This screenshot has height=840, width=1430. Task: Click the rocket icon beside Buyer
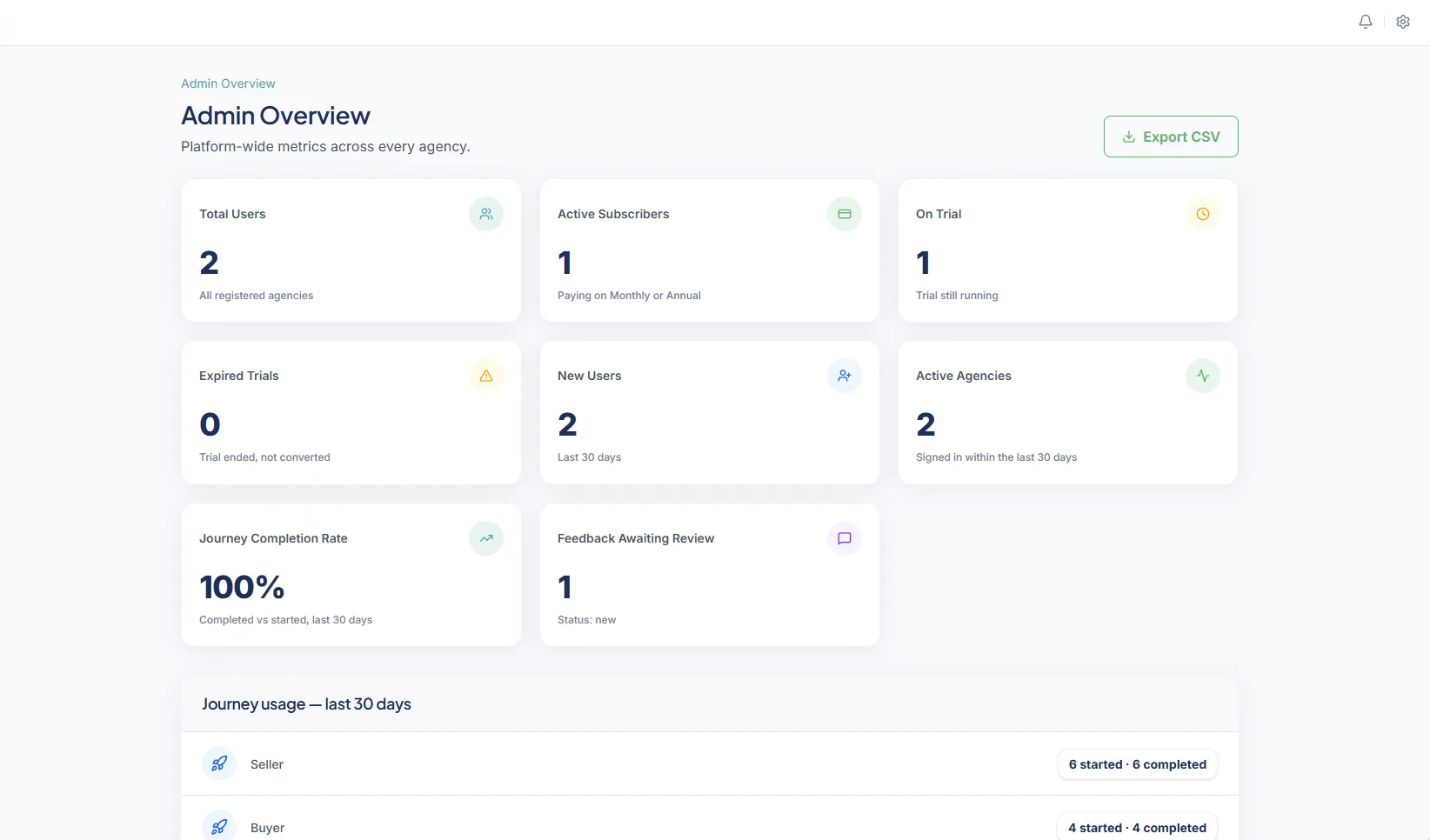[219, 827]
